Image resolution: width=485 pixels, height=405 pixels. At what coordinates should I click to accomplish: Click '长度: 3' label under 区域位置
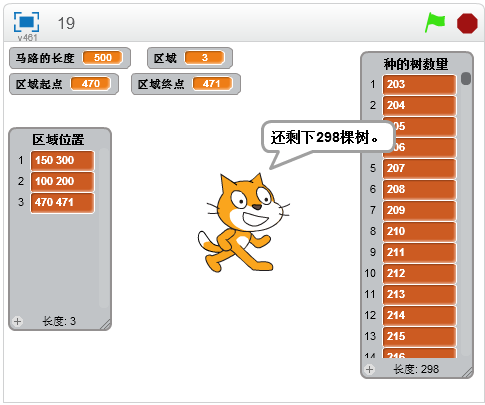click(x=59, y=321)
